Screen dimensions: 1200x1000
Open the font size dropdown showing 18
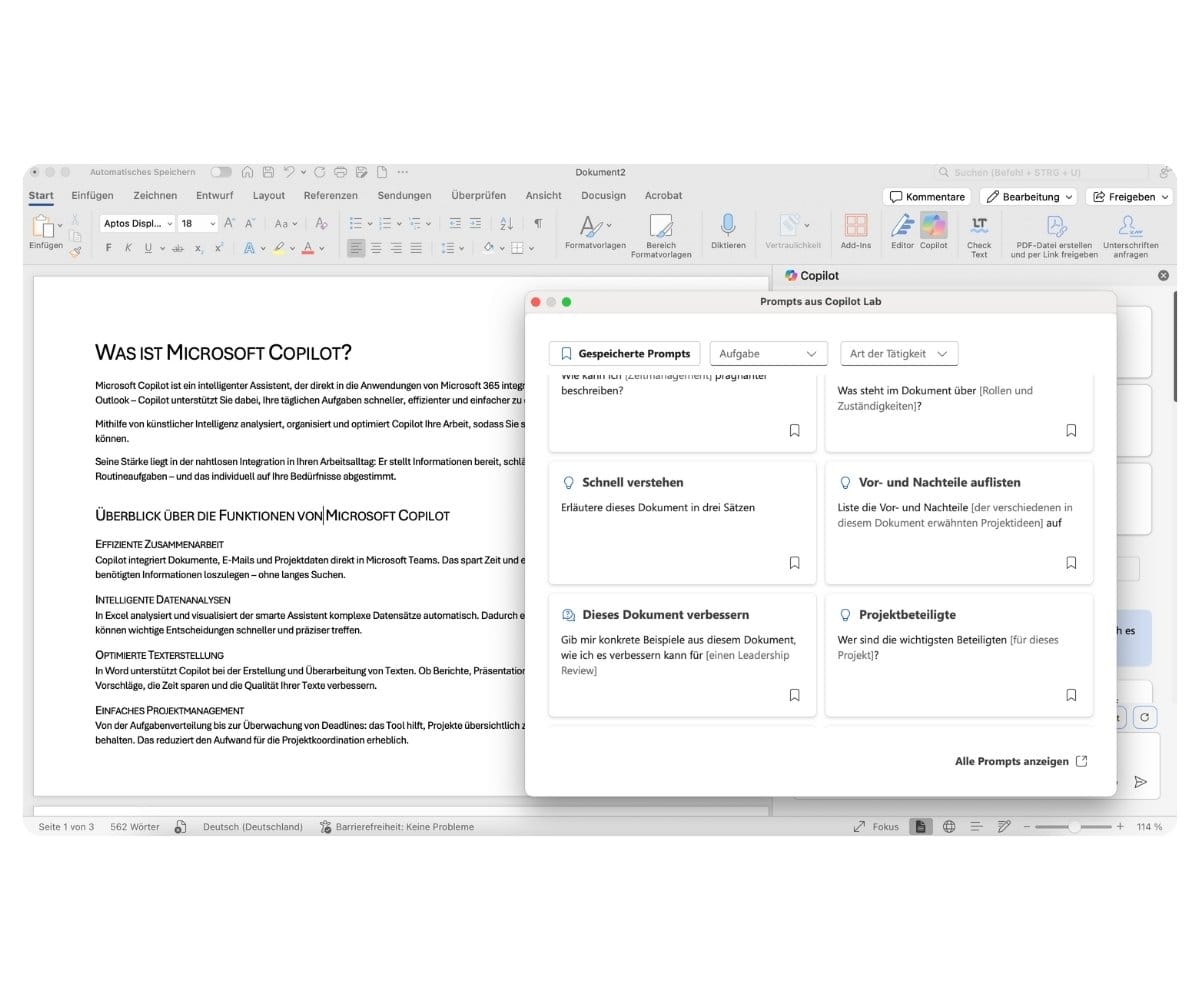click(198, 224)
